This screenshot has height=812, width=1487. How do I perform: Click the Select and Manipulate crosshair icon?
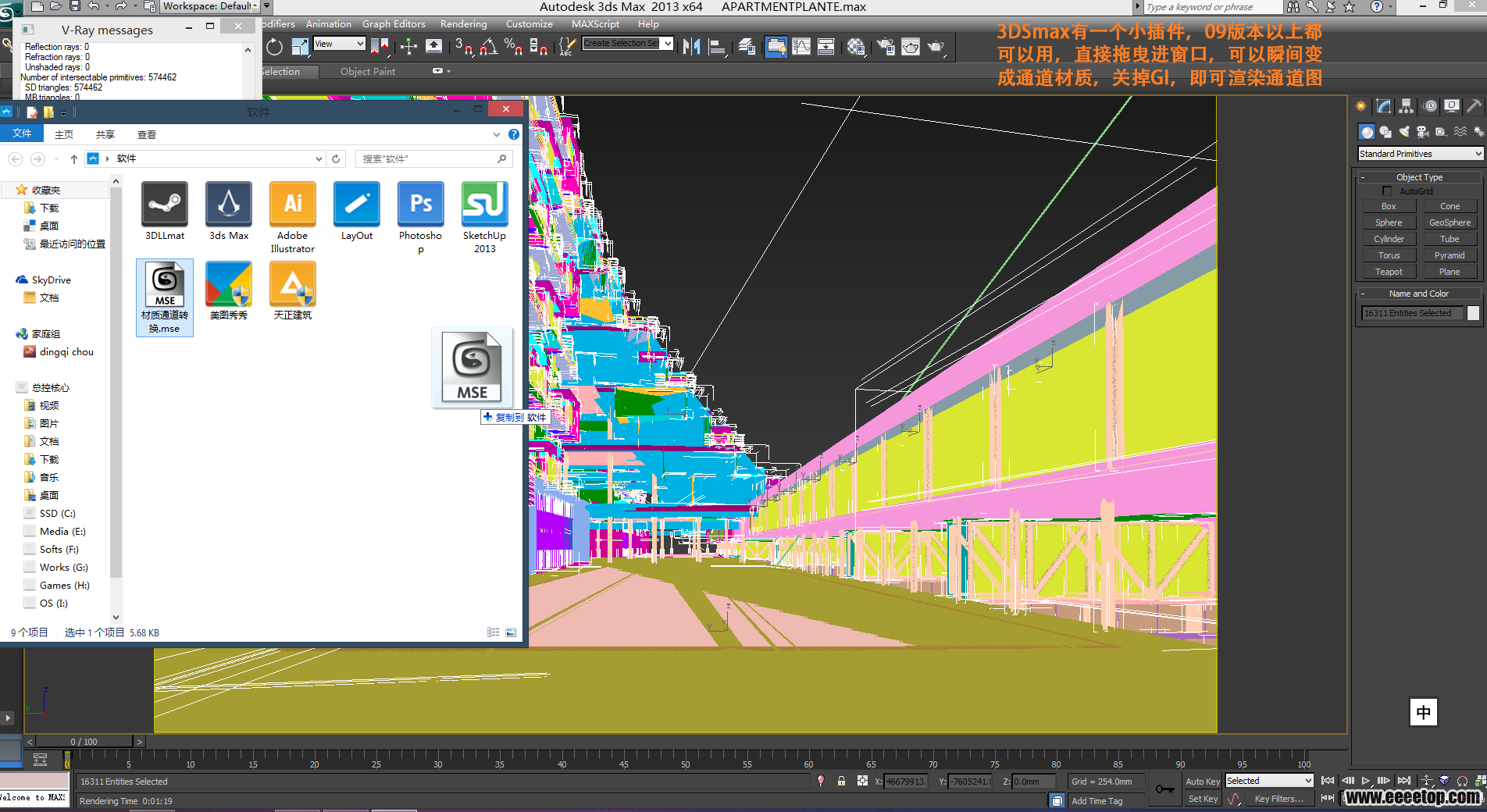pos(408,47)
